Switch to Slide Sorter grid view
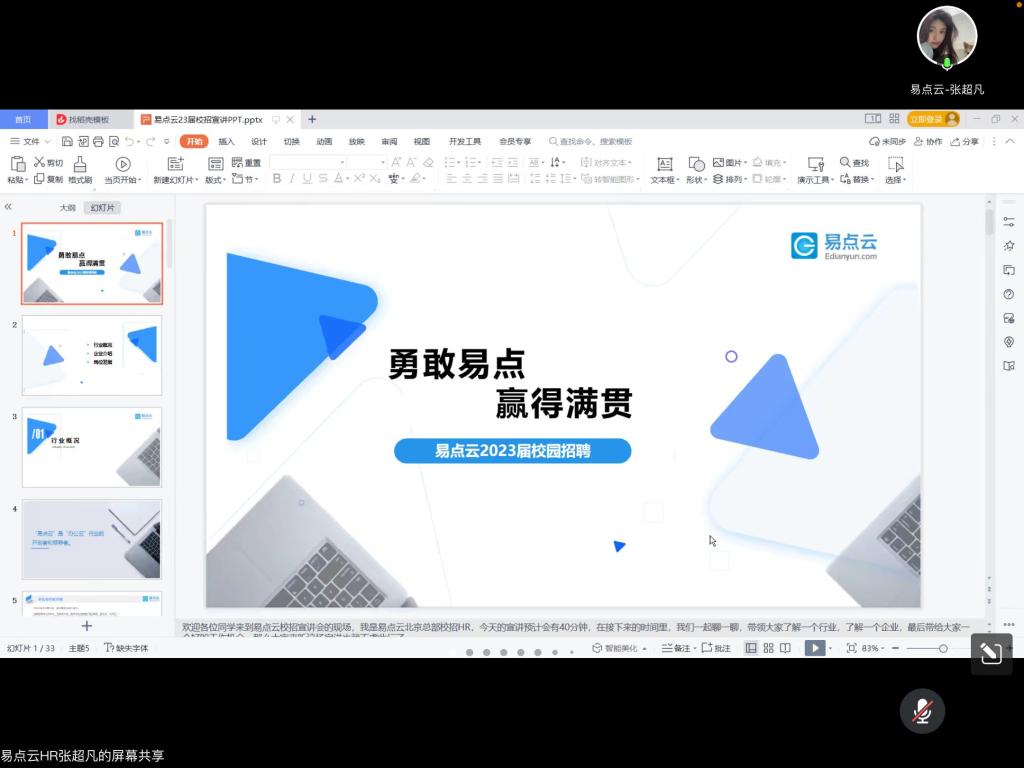1024x768 pixels. 768,648
